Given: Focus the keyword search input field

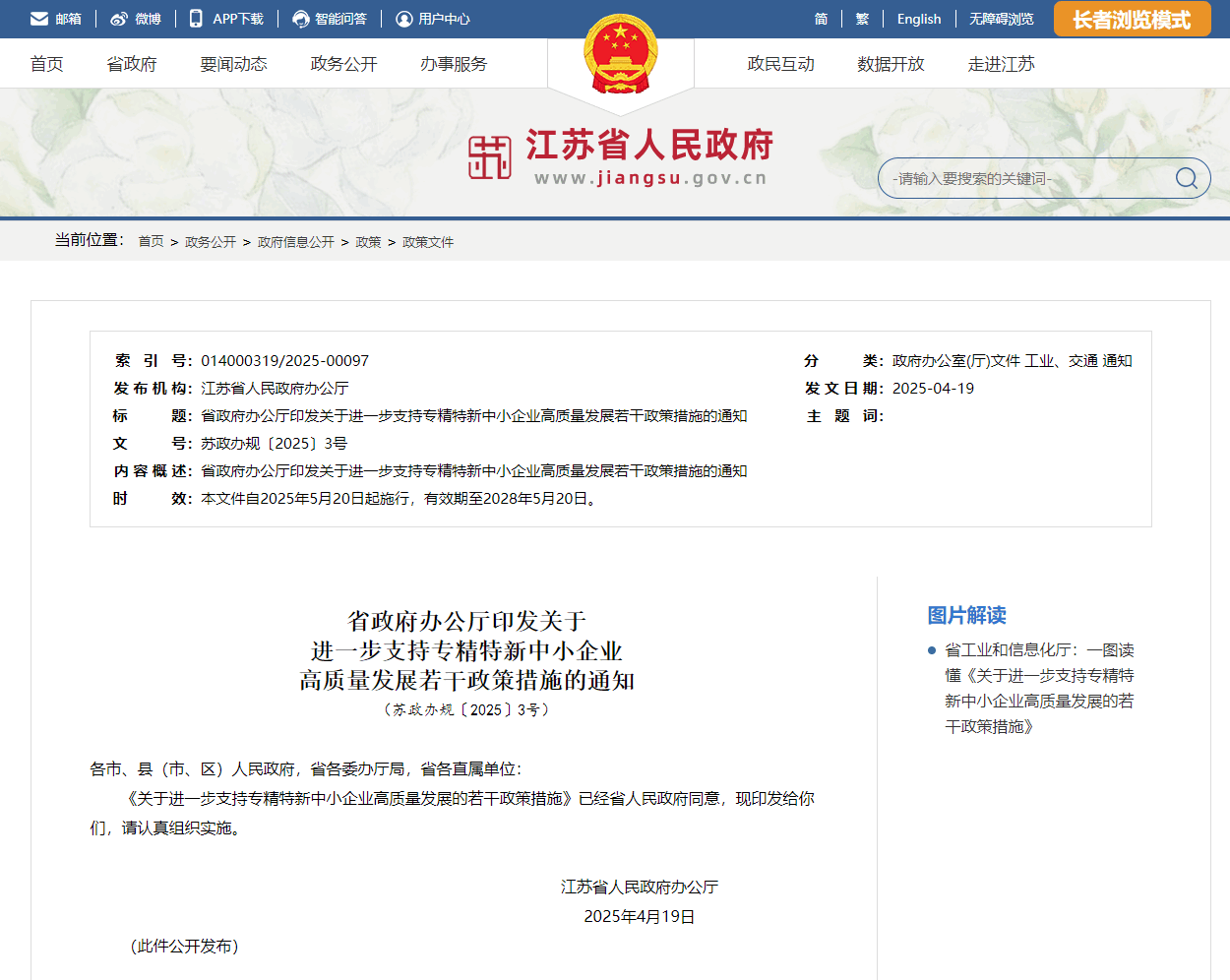Looking at the screenshot, I should click(x=1023, y=178).
